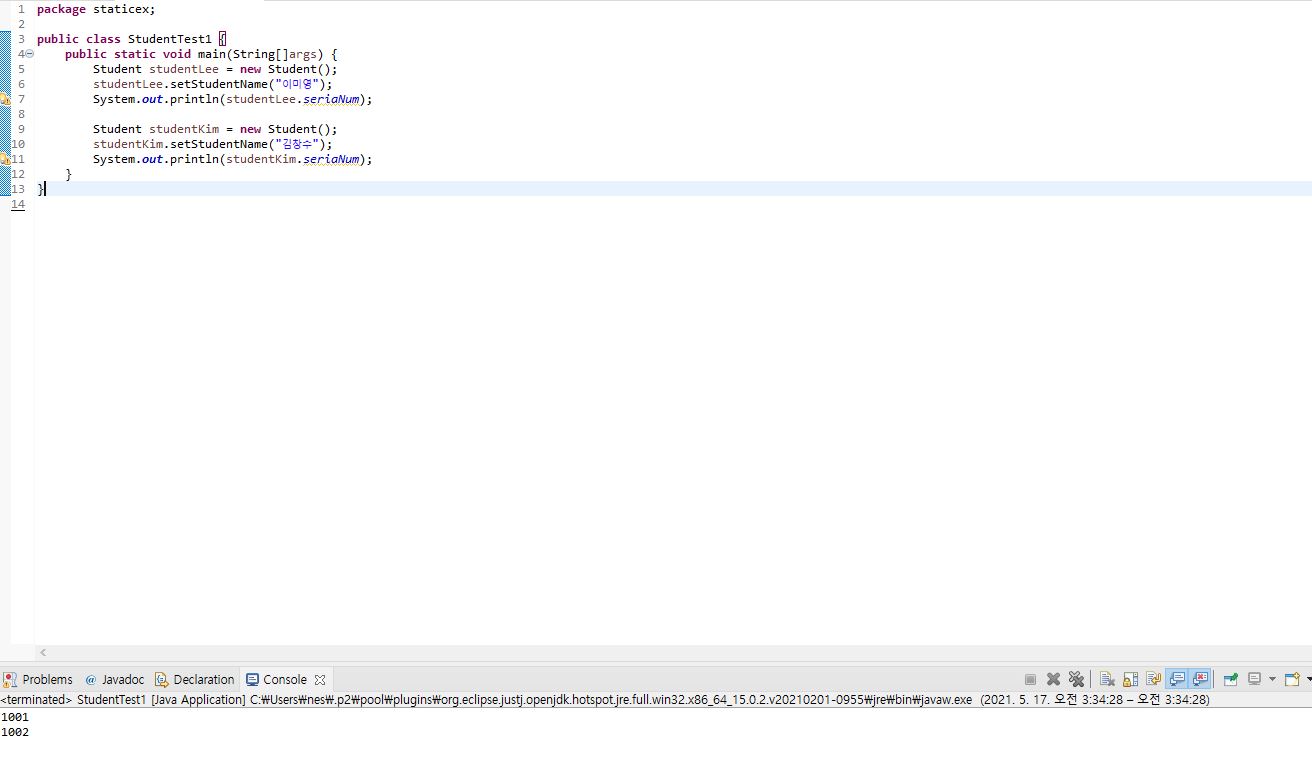Toggle Word Wrap in the console
This screenshot has height=784, width=1312.
coord(1154,679)
